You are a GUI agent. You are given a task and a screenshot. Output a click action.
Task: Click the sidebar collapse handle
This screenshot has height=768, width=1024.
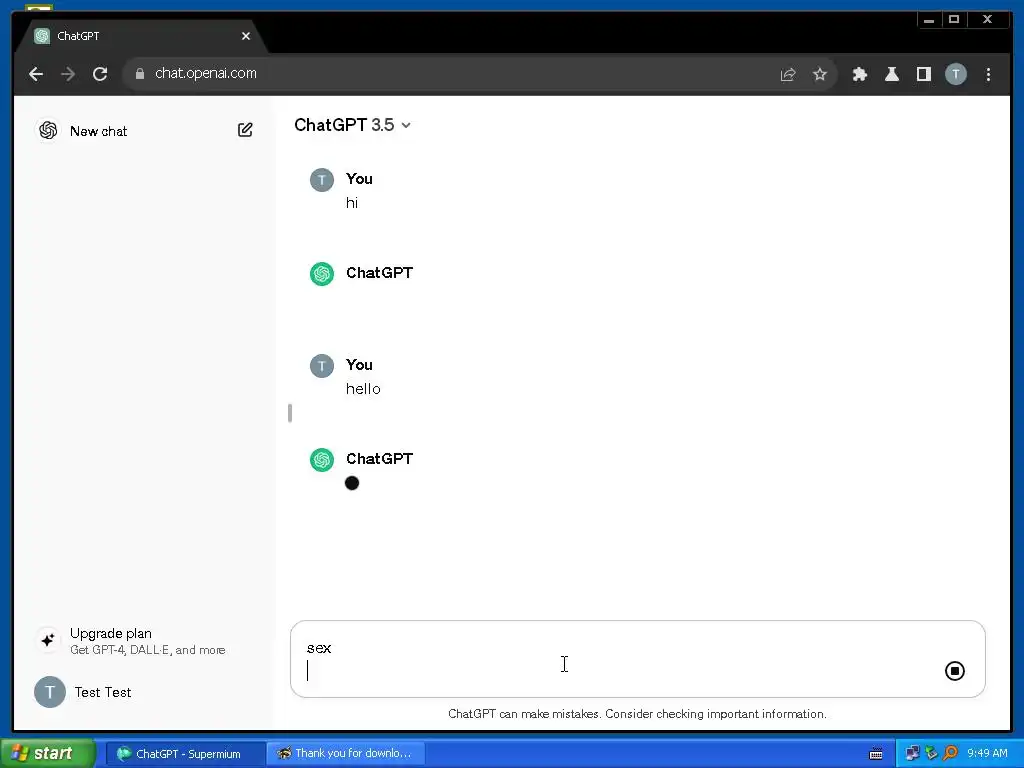(x=289, y=413)
